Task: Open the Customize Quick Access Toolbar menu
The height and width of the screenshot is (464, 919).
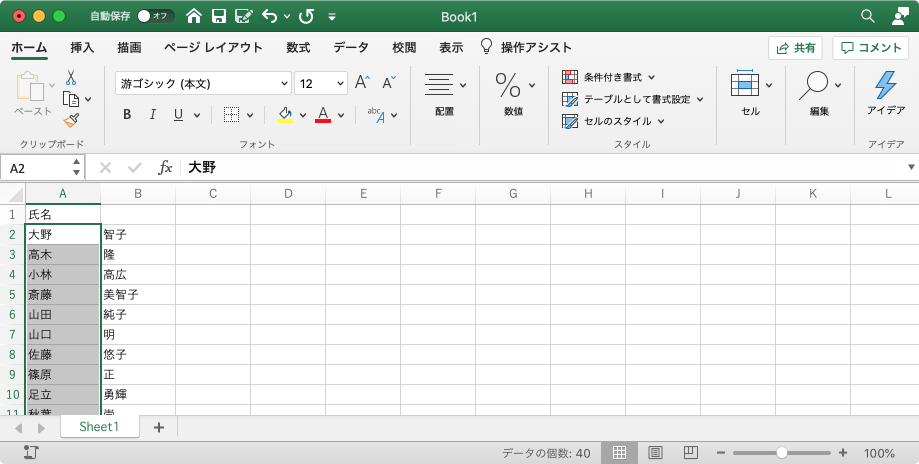Action: click(332, 17)
